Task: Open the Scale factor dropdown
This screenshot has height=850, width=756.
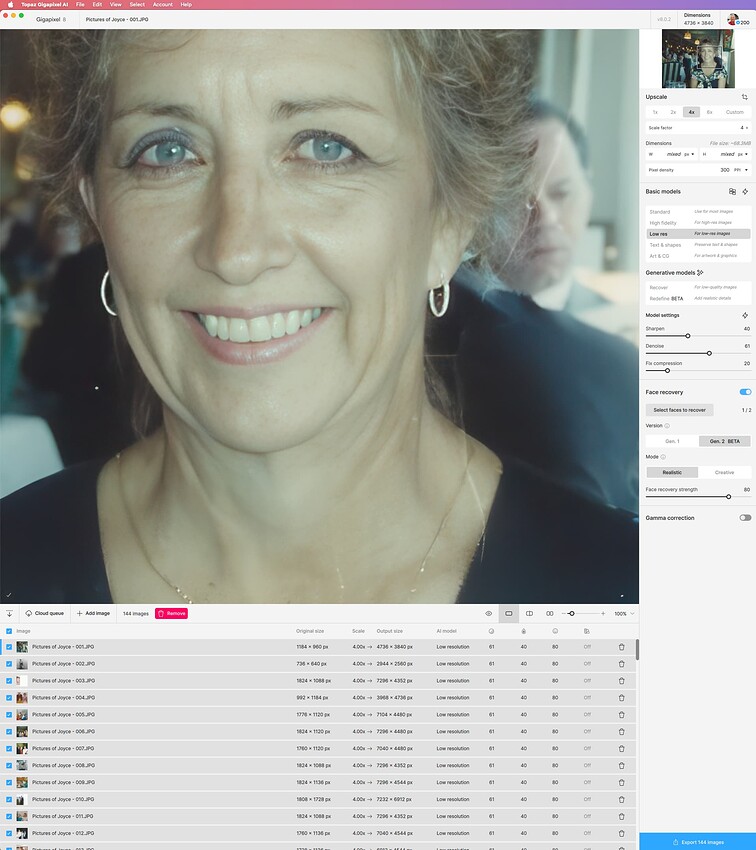Action: [x=743, y=128]
